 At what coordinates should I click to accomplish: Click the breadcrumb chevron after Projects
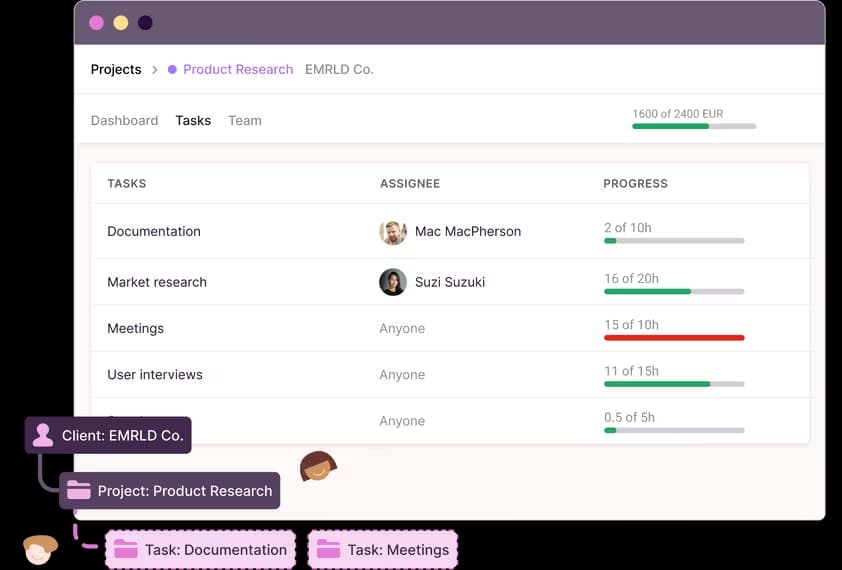pyautogui.click(x=154, y=70)
